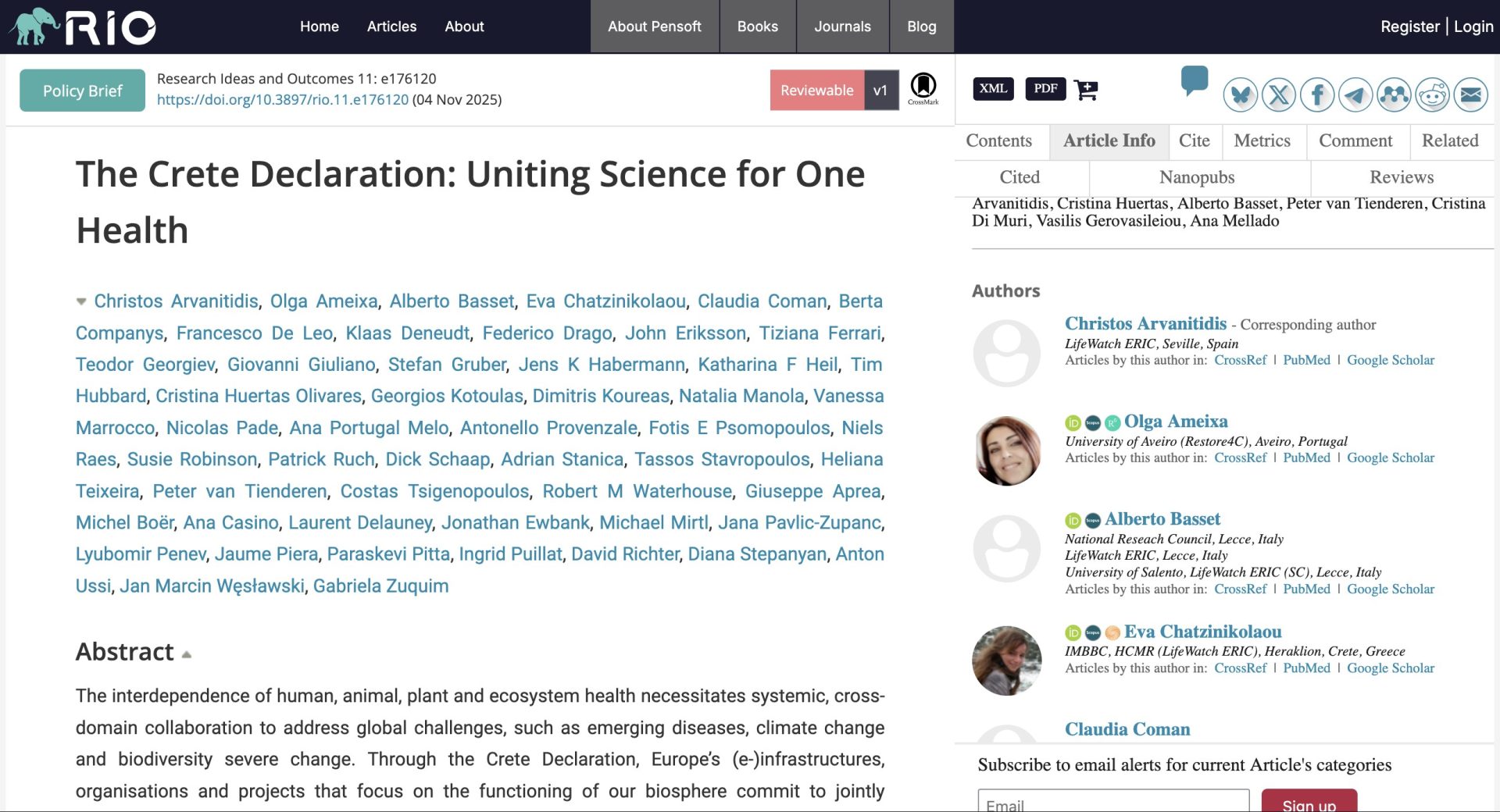Download the article PDF
Image resolution: width=1500 pixels, height=812 pixels.
coord(1045,88)
